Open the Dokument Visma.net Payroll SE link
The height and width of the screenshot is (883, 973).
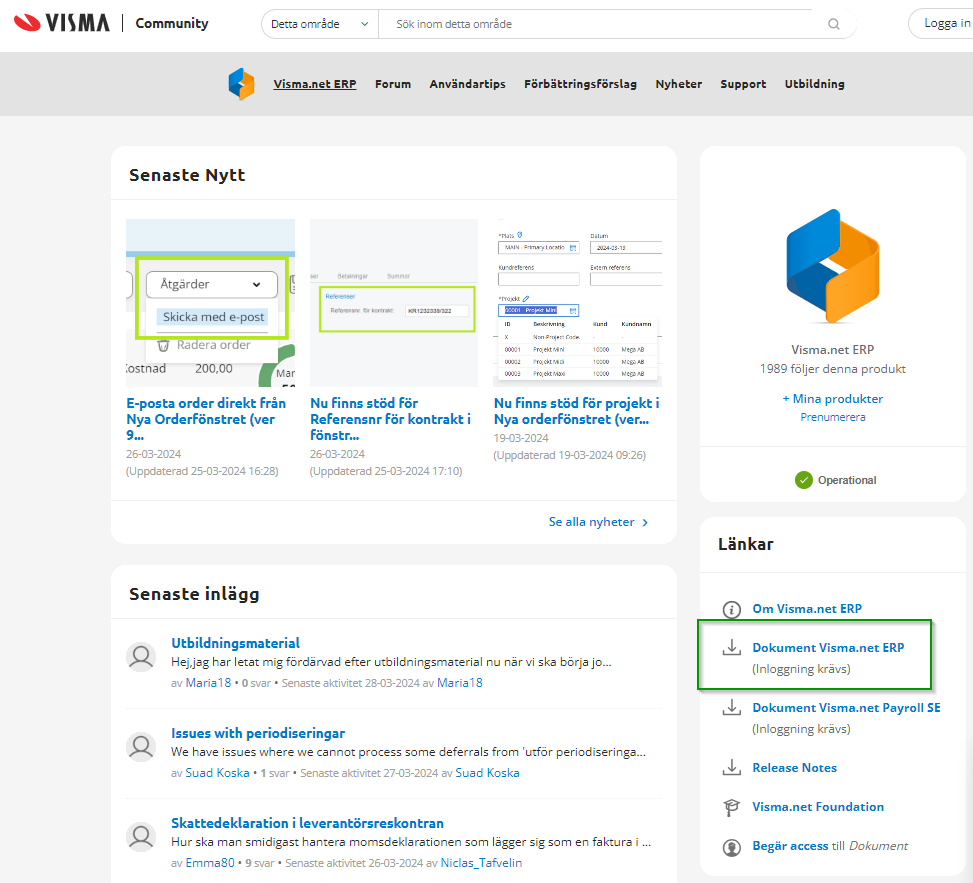pyautogui.click(x=846, y=708)
